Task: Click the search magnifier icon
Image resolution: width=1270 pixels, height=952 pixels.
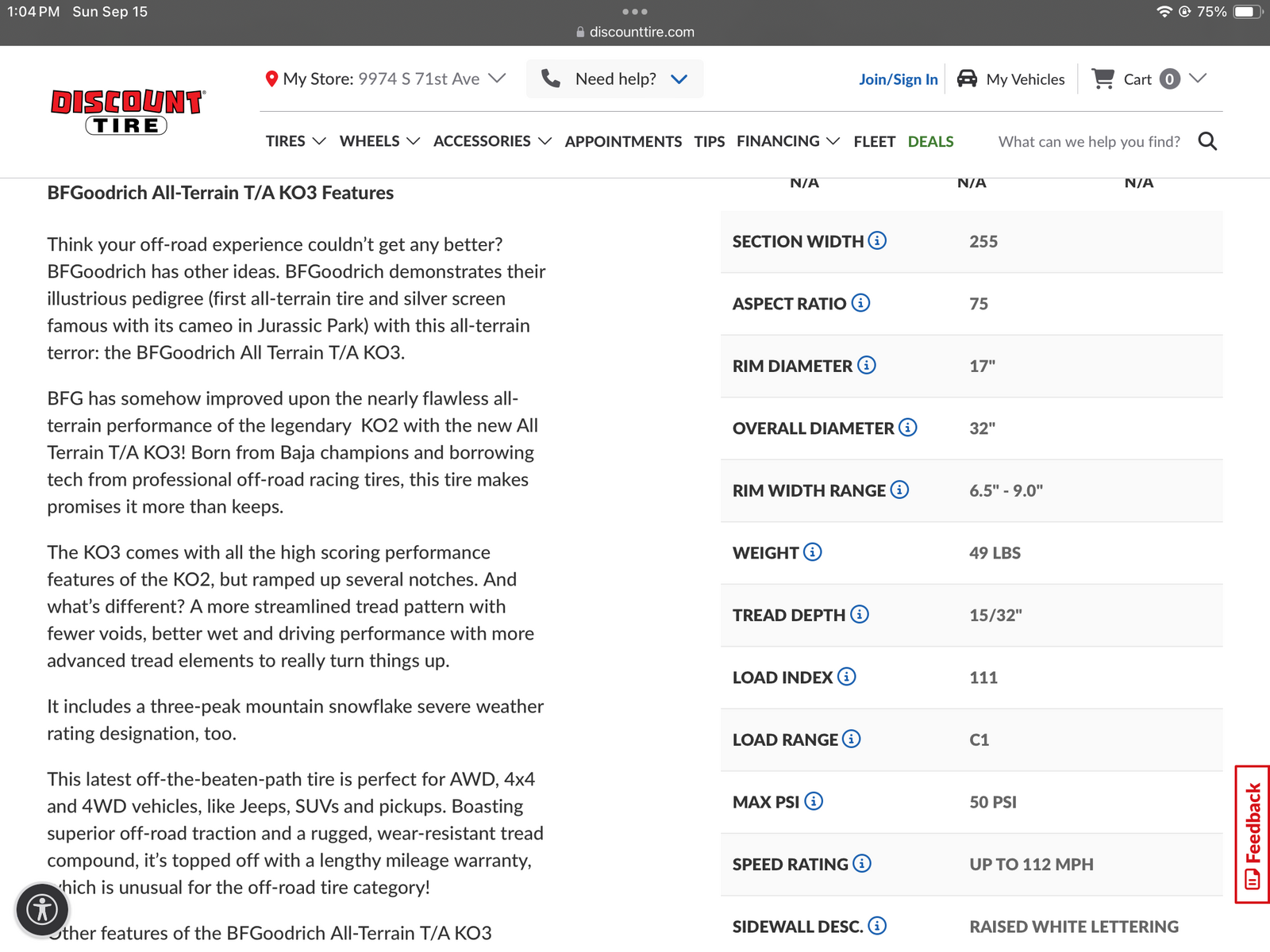Action: pos(1207,141)
